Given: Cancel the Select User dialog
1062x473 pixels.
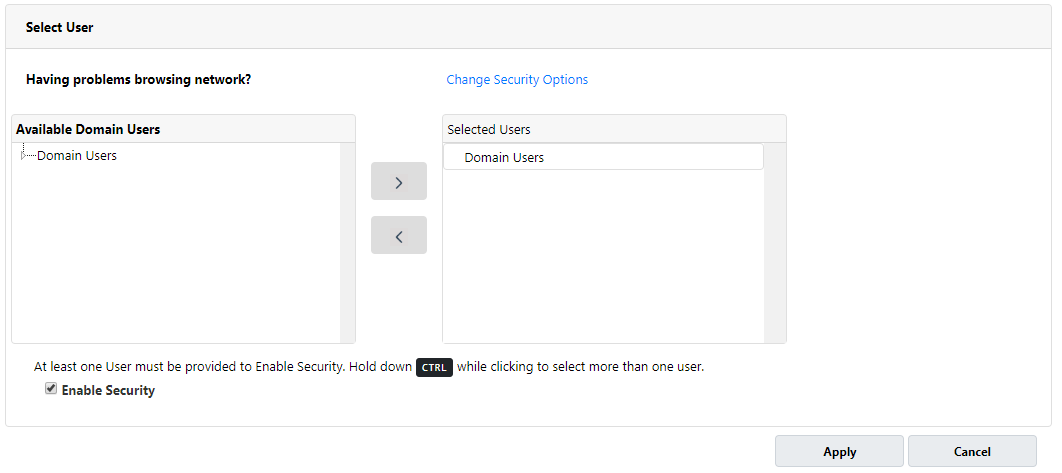Looking at the screenshot, I should (972, 451).
